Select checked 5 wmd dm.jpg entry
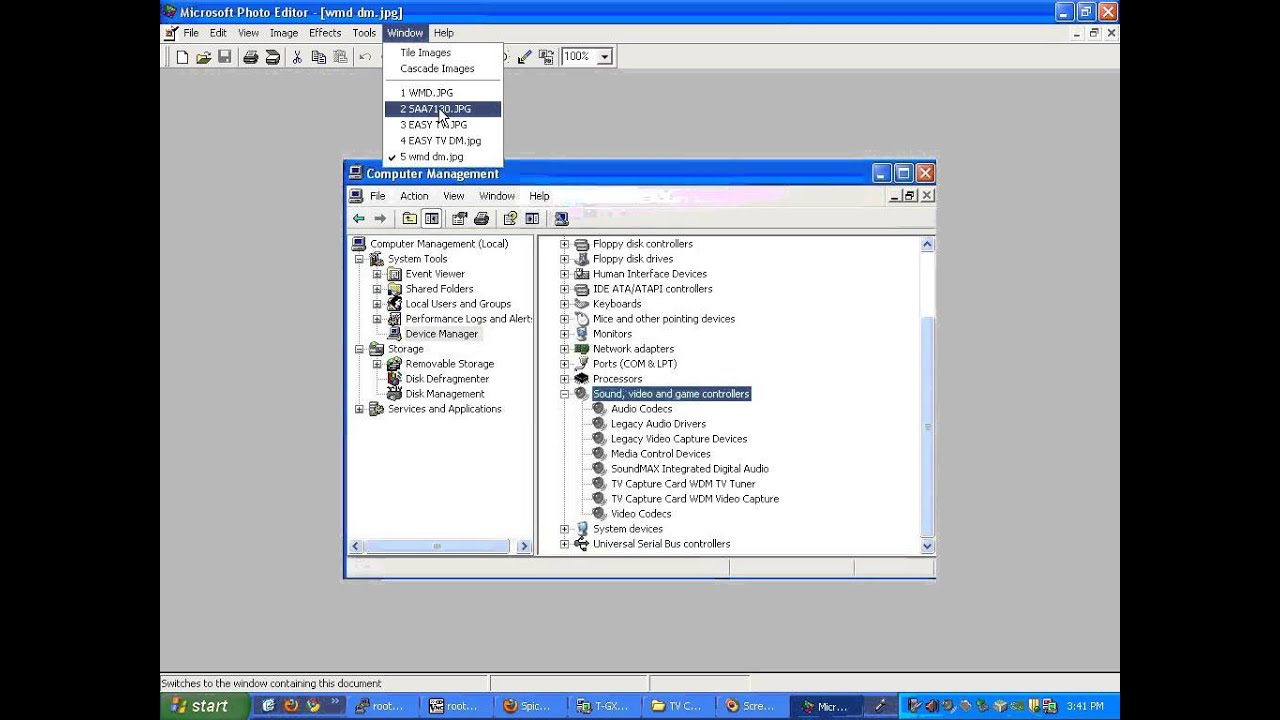 [x=443, y=157]
